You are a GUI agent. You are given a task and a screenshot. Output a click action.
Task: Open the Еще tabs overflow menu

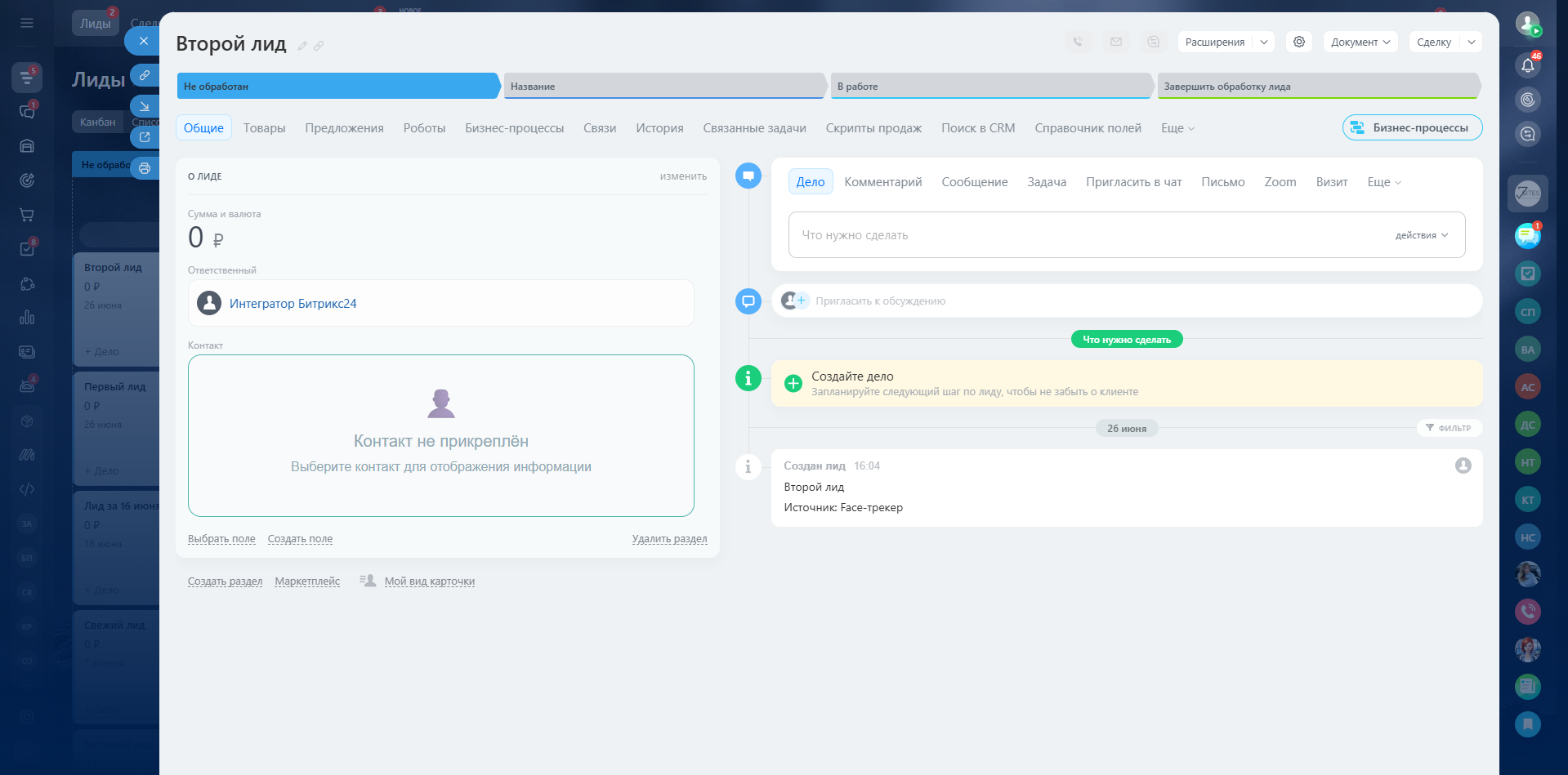point(1177,128)
